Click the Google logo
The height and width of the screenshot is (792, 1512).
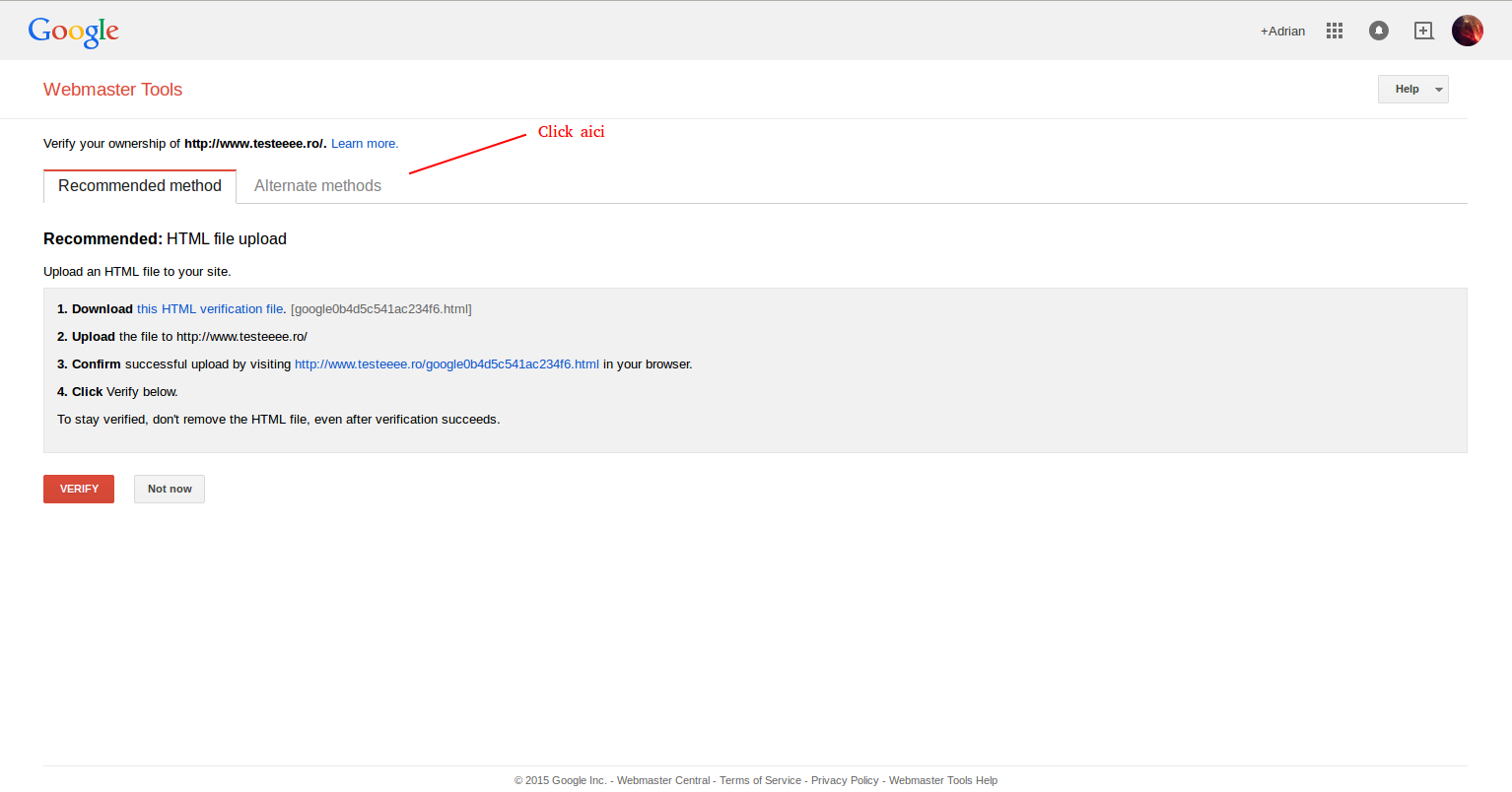[74, 32]
